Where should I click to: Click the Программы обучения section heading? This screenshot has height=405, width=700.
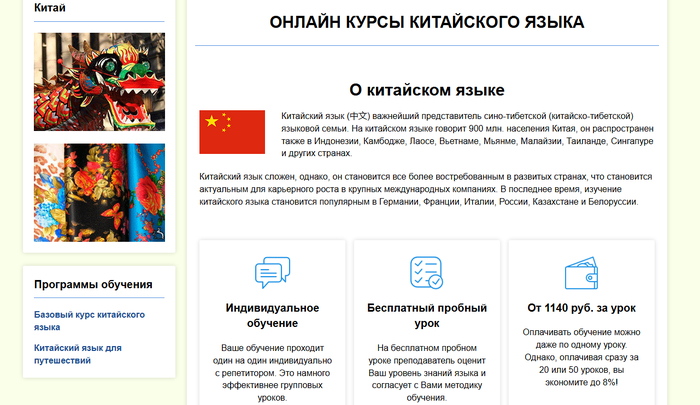pyautogui.click(x=91, y=284)
